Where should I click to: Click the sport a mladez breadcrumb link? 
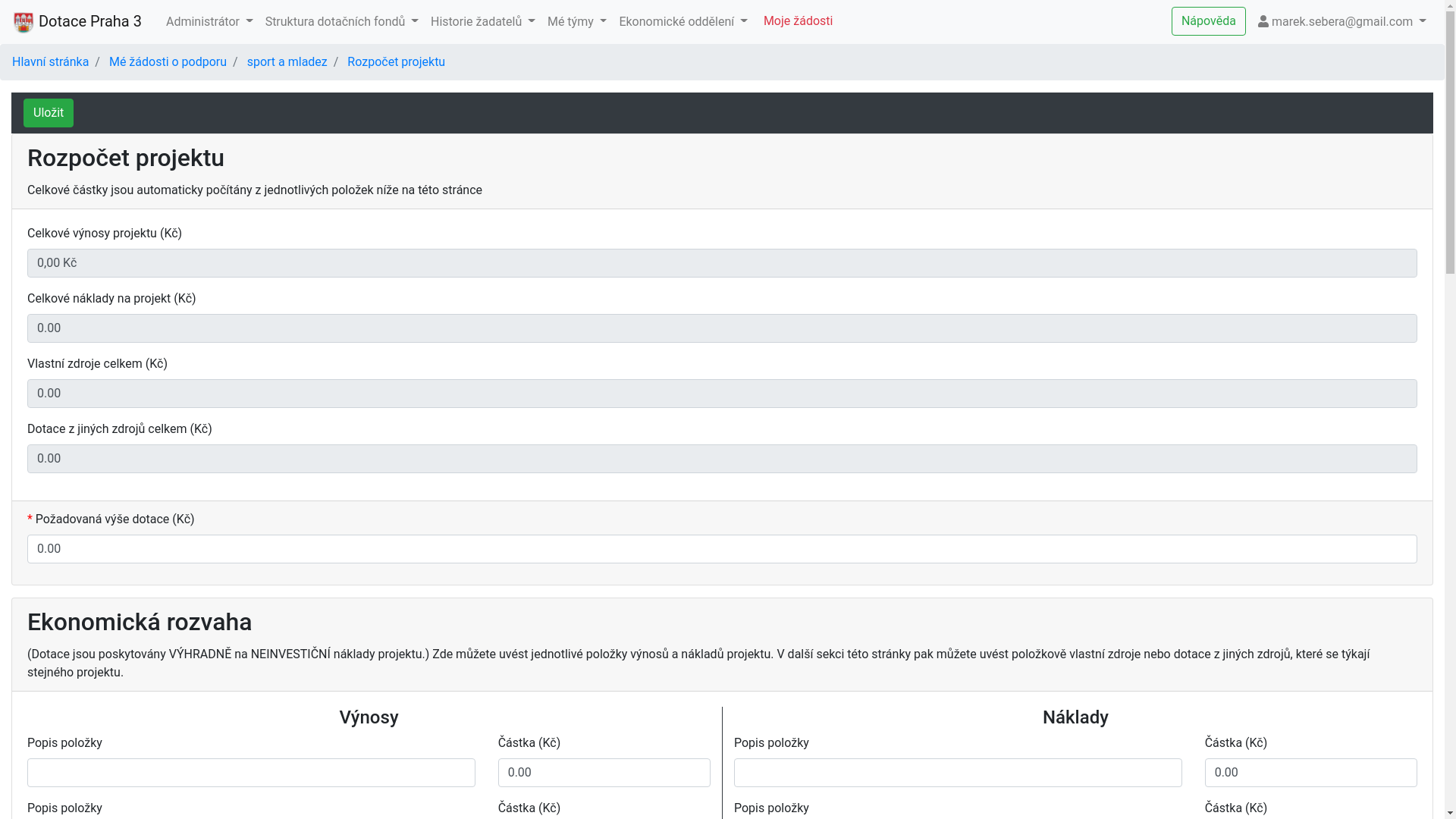pos(287,62)
